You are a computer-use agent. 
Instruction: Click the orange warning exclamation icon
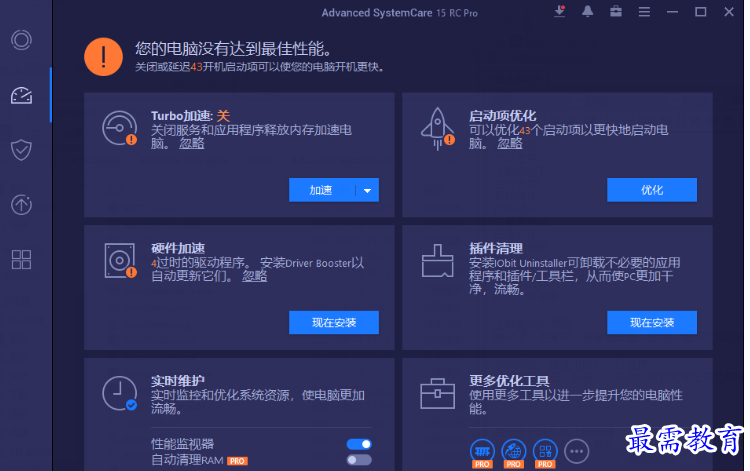coord(103,57)
